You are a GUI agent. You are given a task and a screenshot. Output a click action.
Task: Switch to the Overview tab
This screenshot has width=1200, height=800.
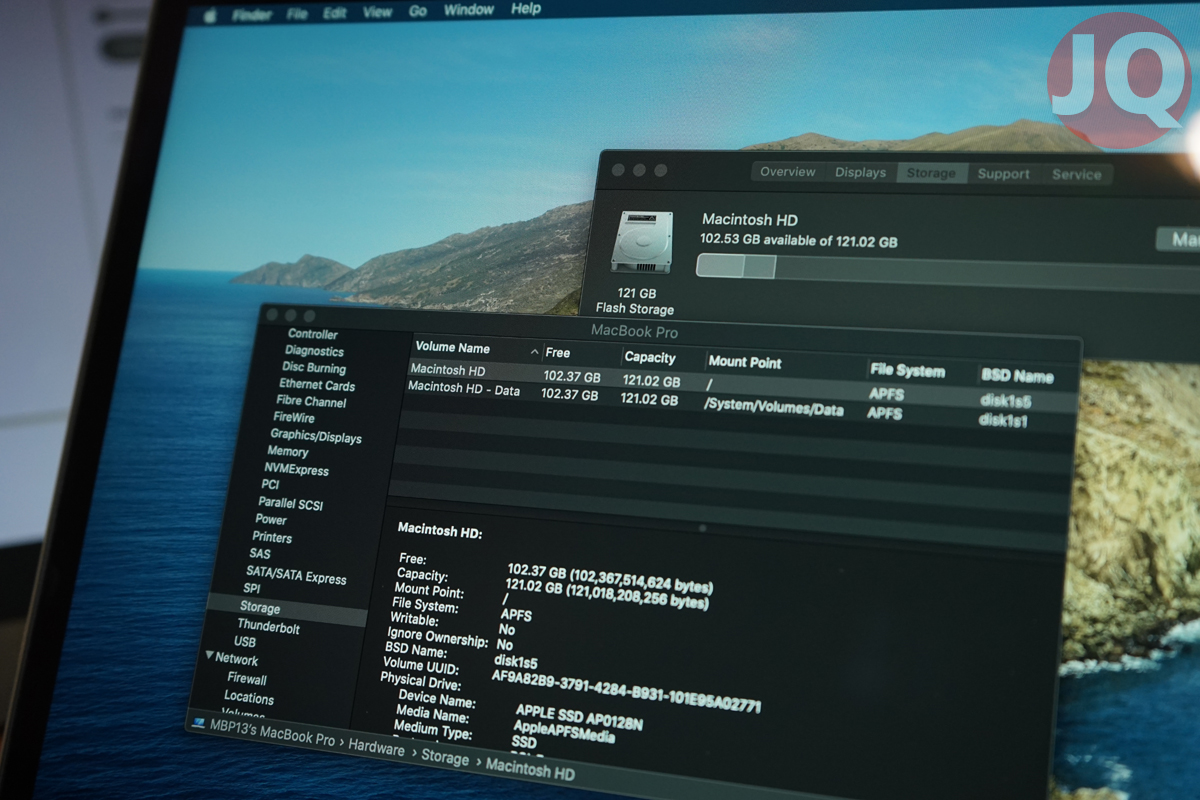tap(788, 172)
